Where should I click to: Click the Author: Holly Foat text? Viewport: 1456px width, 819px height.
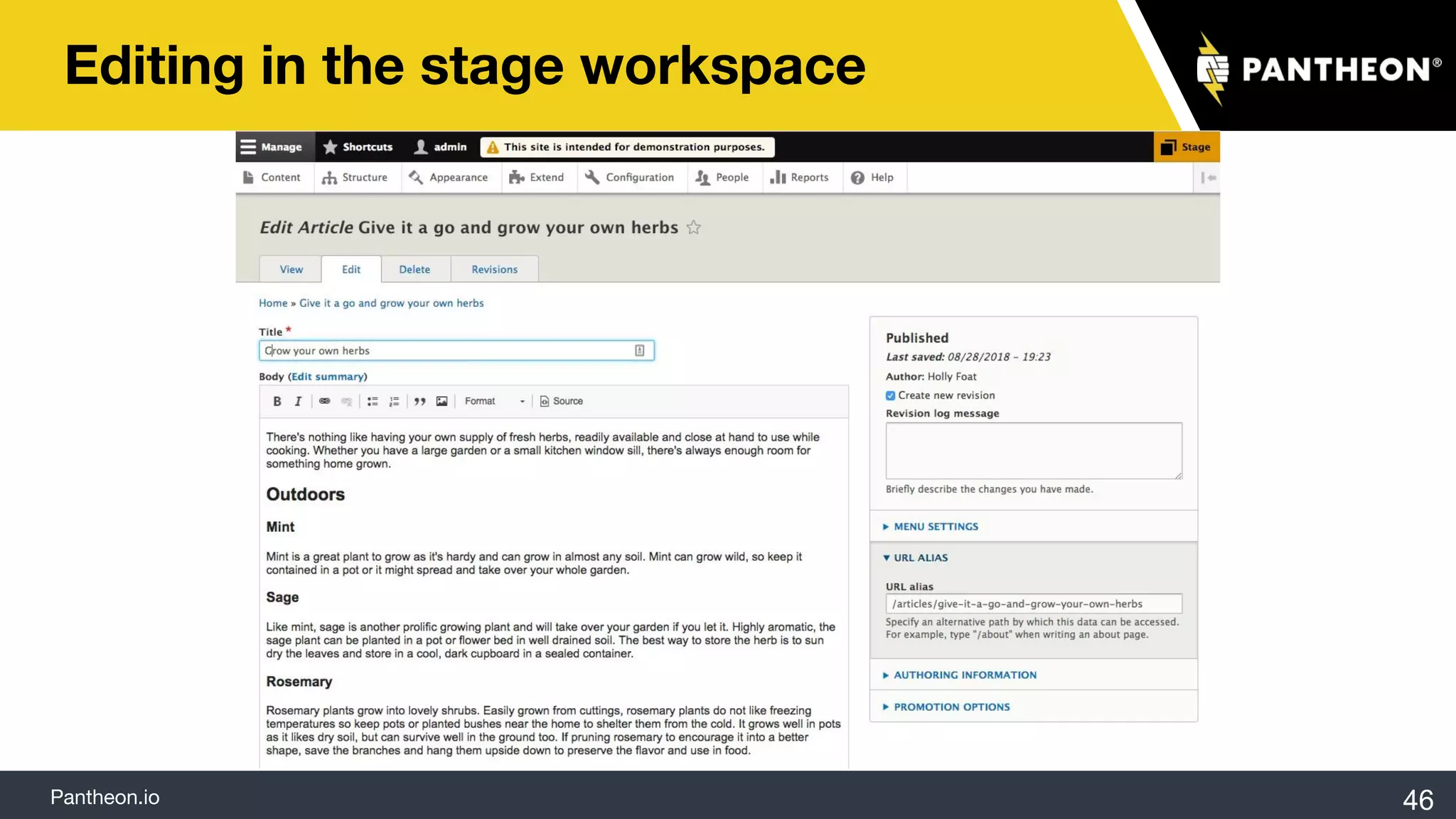click(x=931, y=377)
